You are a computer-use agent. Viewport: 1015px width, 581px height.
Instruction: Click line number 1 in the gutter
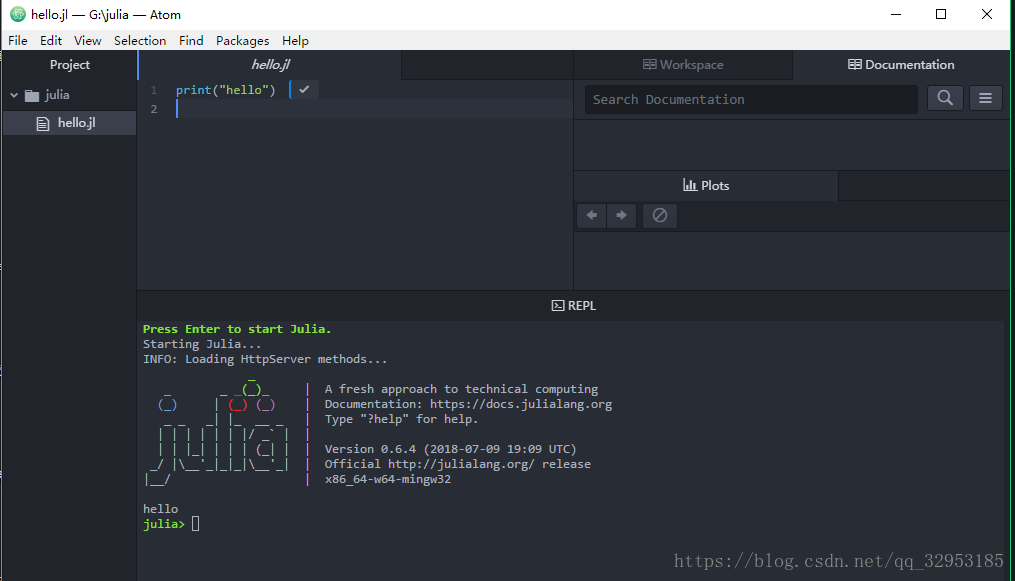153,90
